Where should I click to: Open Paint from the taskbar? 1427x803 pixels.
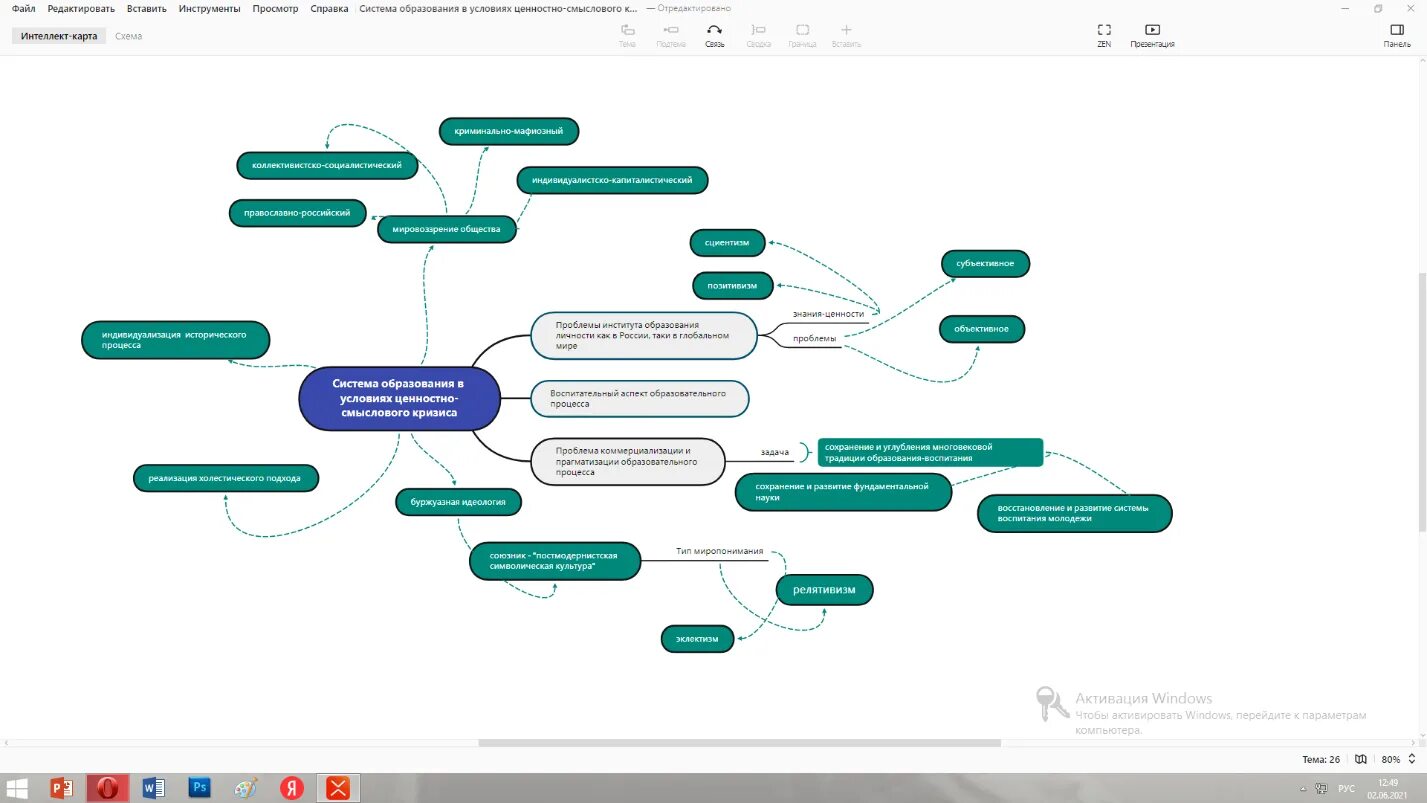pos(245,788)
